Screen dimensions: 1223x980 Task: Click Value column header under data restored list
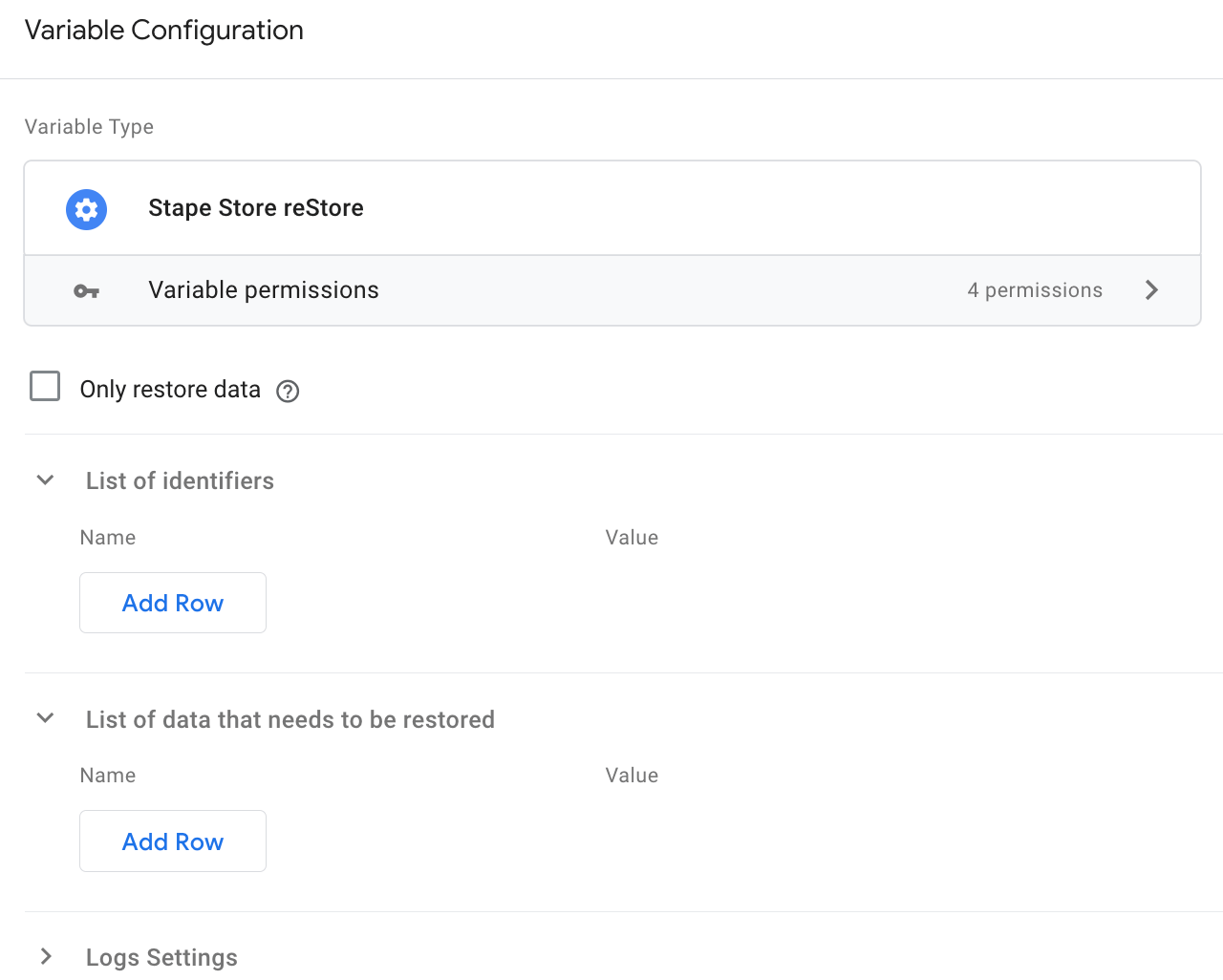632,776
